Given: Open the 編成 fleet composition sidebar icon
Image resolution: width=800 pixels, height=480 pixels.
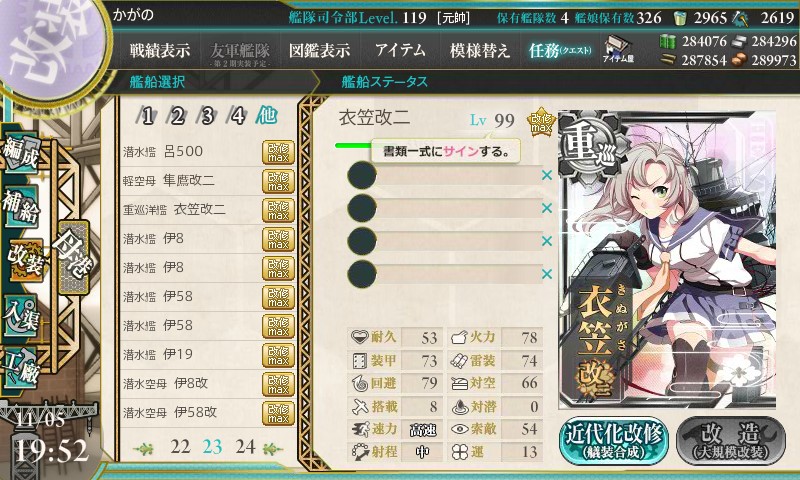Looking at the screenshot, I should point(21,151).
